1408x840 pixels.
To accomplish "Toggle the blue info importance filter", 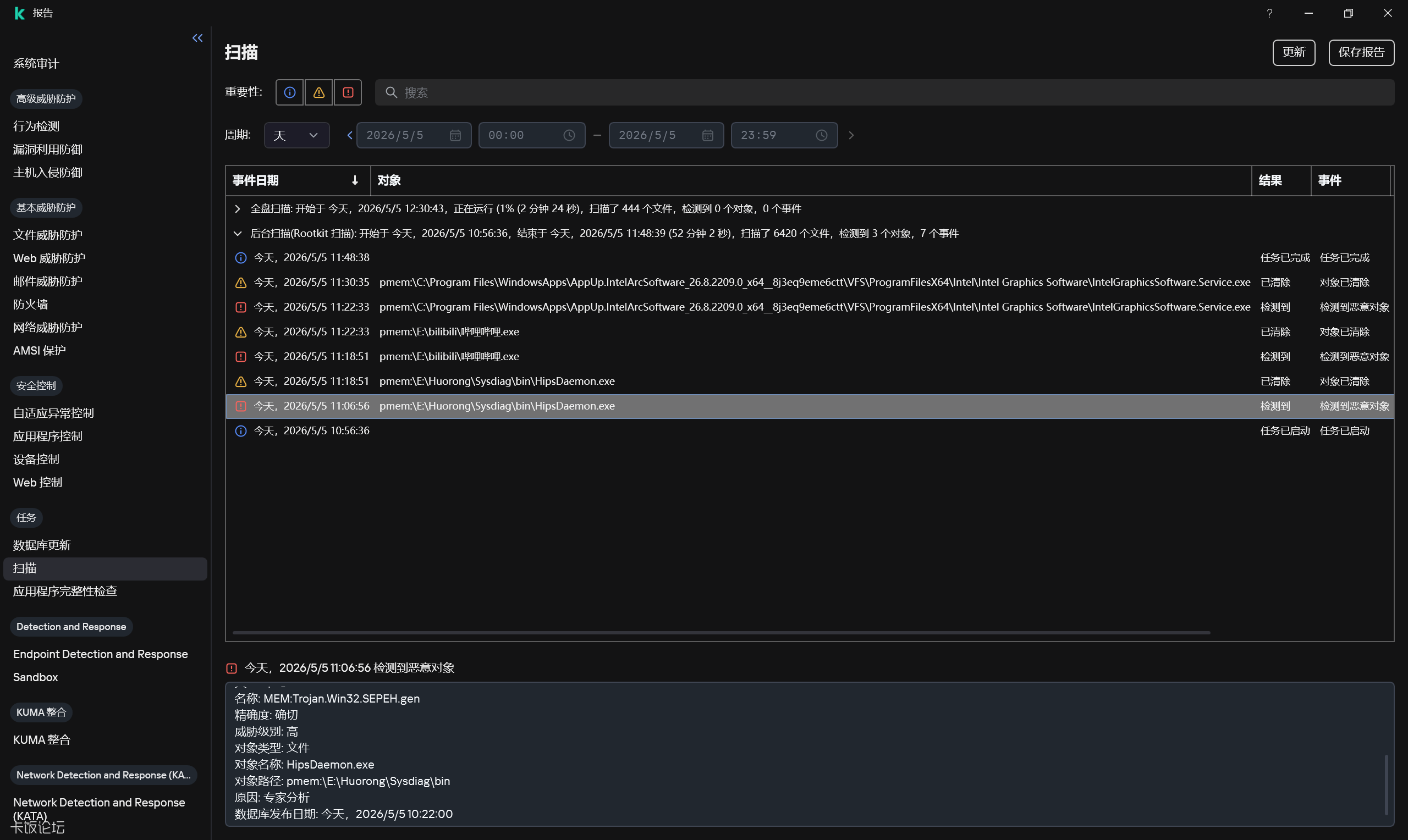I will [x=289, y=92].
